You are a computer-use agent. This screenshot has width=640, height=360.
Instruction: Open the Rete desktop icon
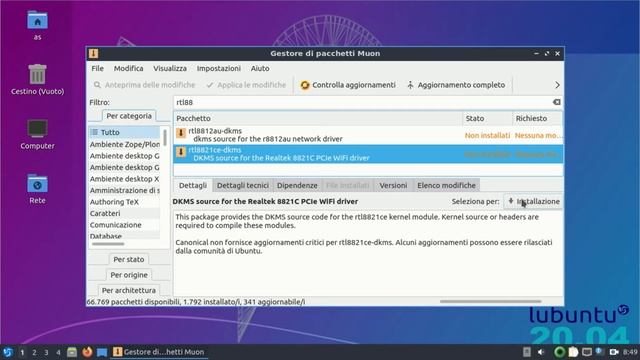pos(38,189)
